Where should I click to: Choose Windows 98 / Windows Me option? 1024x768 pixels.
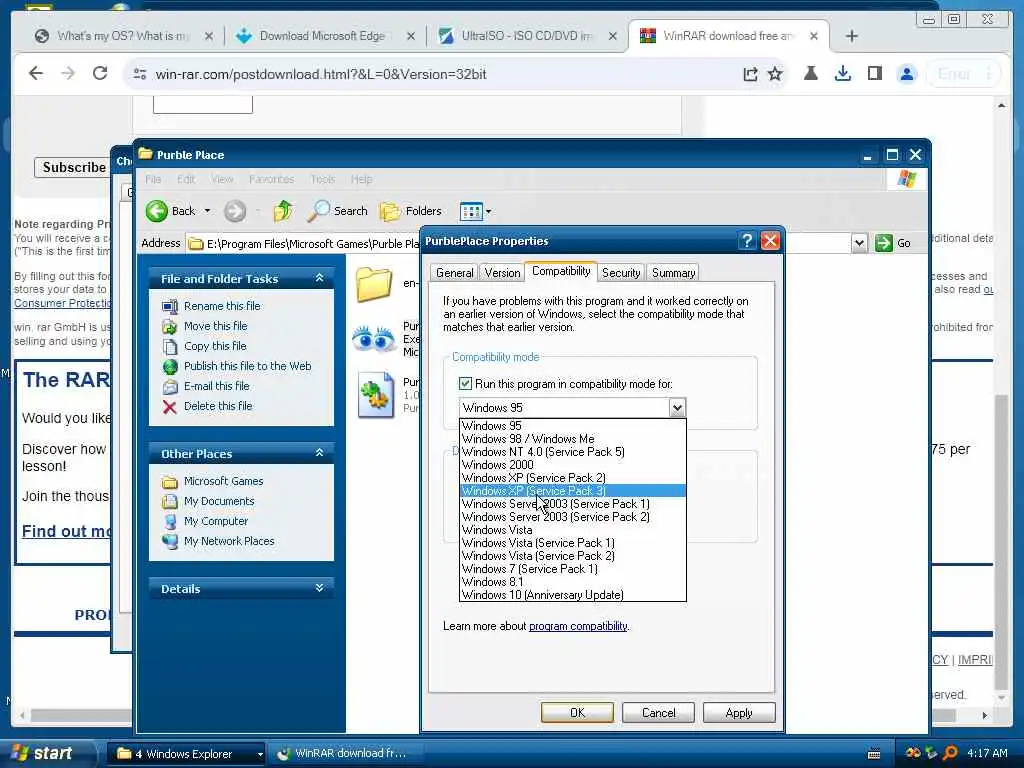[572, 439]
